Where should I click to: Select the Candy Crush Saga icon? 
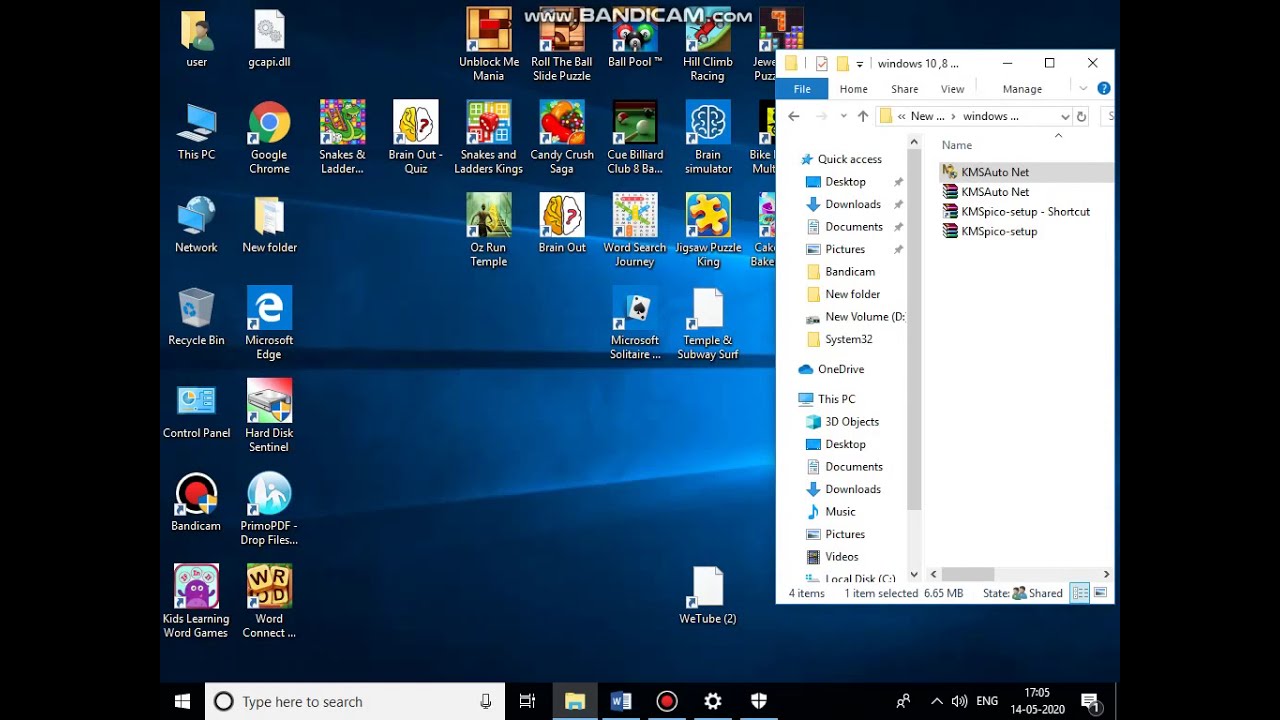coord(561,138)
